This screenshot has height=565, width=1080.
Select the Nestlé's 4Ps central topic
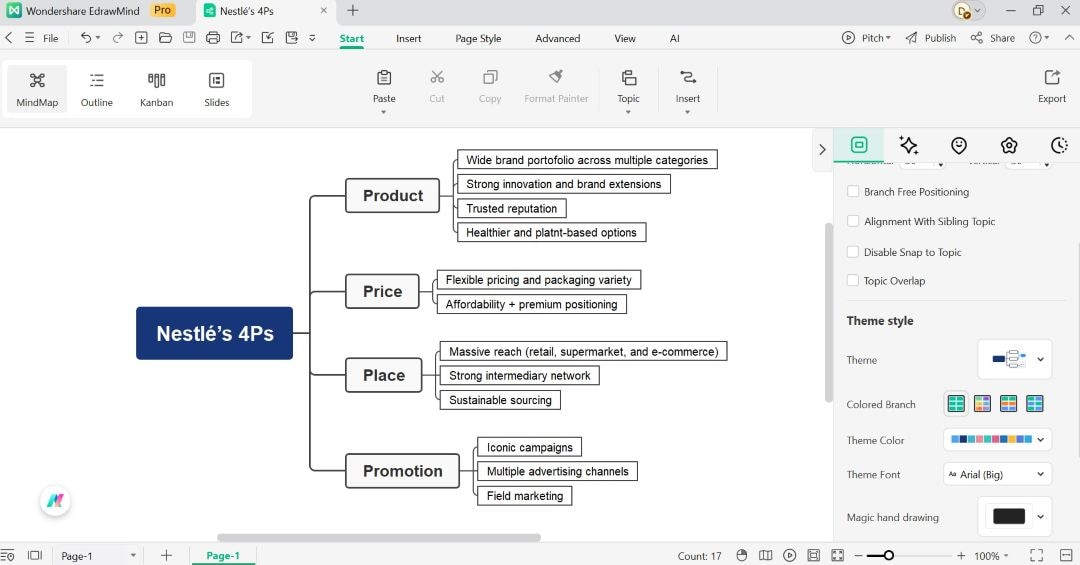pos(214,333)
